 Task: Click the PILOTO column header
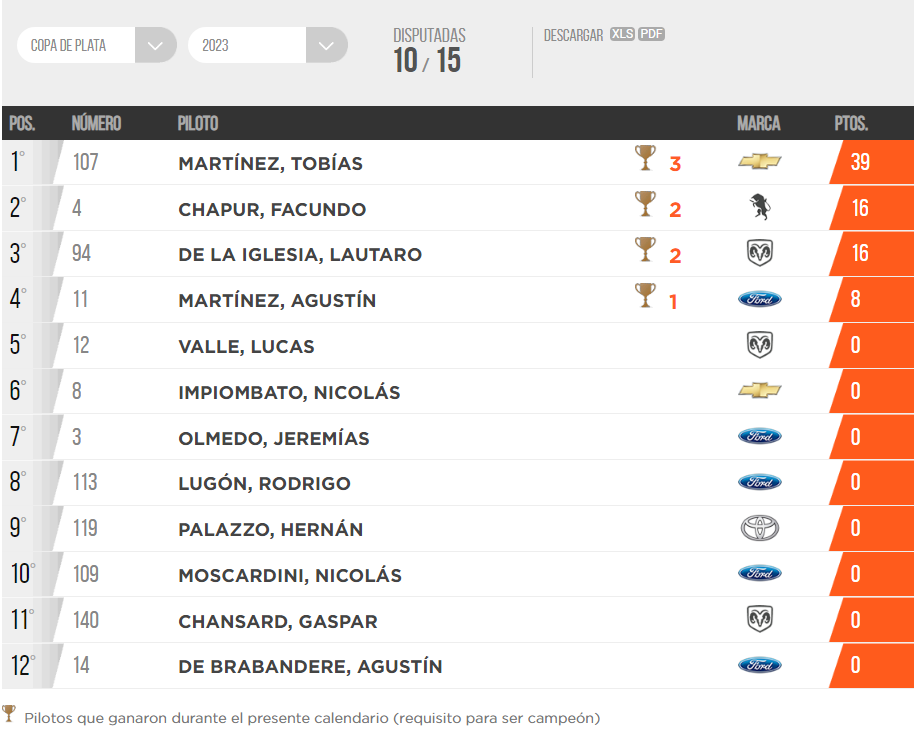pyautogui.click(x=198, y=124)
